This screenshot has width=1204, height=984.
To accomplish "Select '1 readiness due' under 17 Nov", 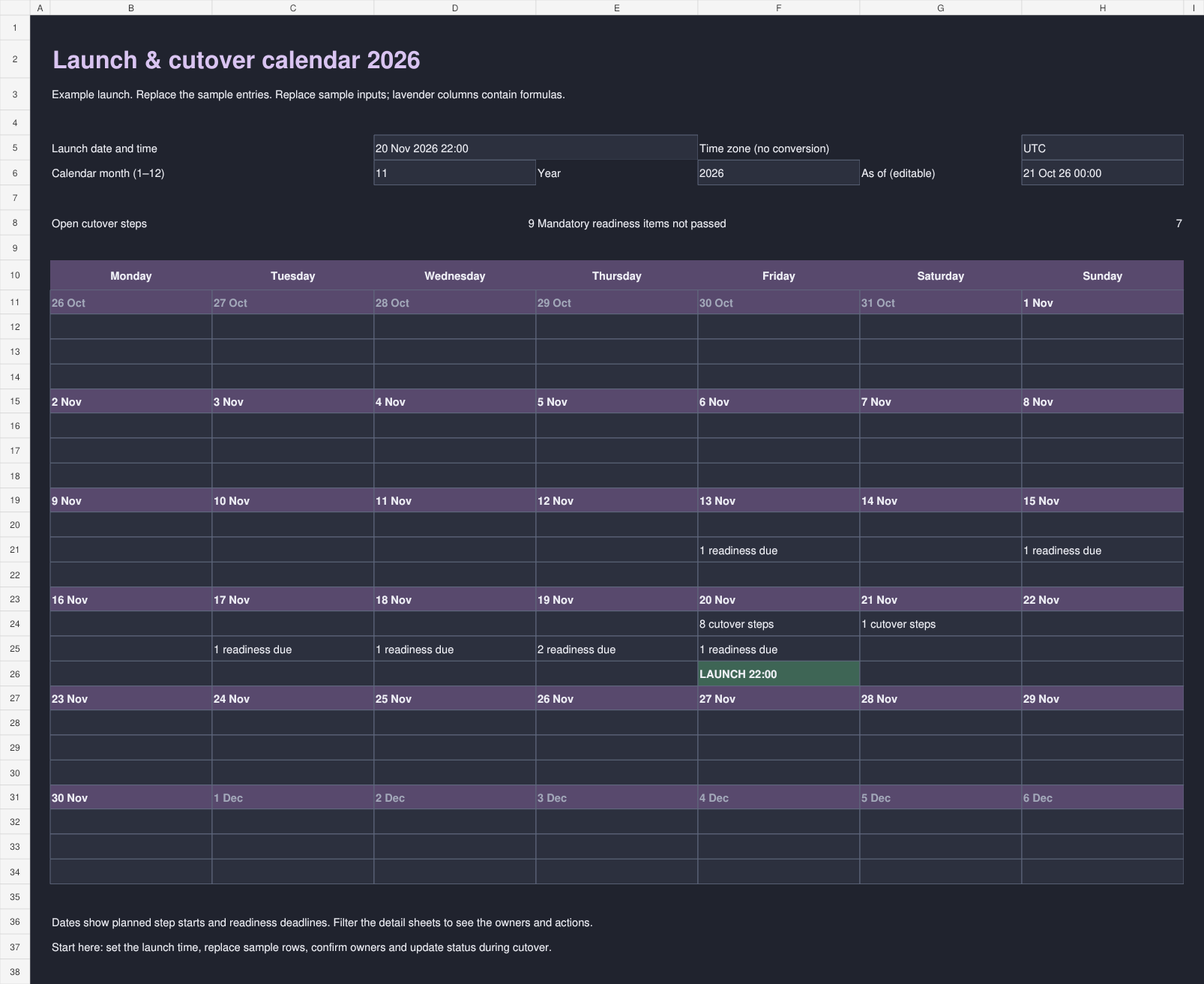I will [x=293, y=649].
